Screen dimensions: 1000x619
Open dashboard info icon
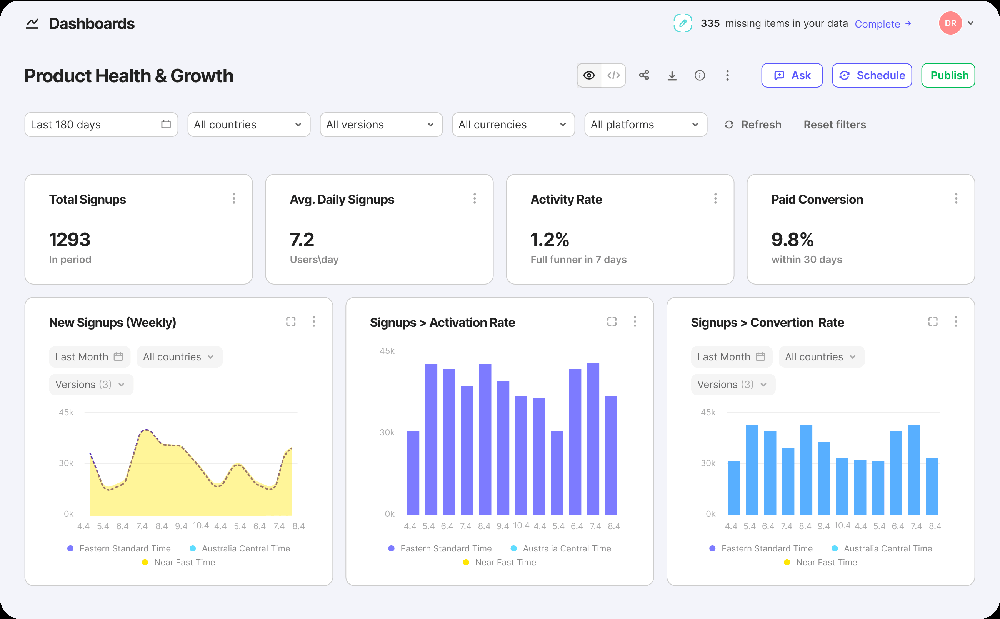pyautogui.click(x=700, y=75)
